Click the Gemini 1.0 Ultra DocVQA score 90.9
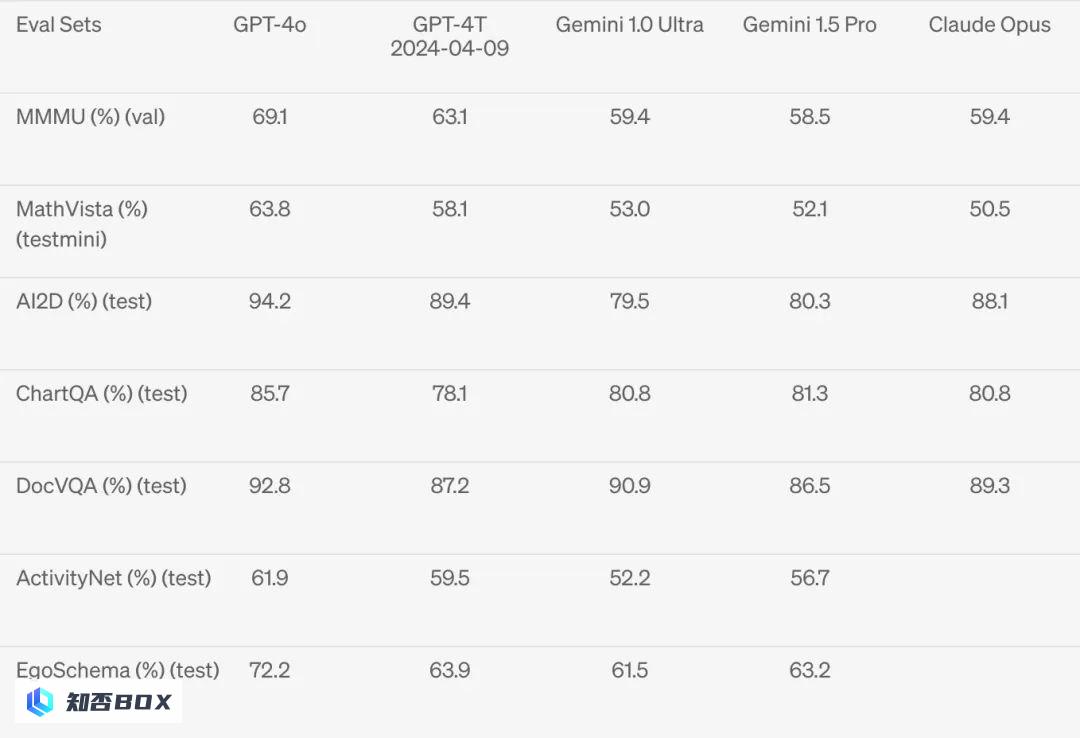Image resolution: width=1080 pixels, height=738 pixels. click(630, 486)
